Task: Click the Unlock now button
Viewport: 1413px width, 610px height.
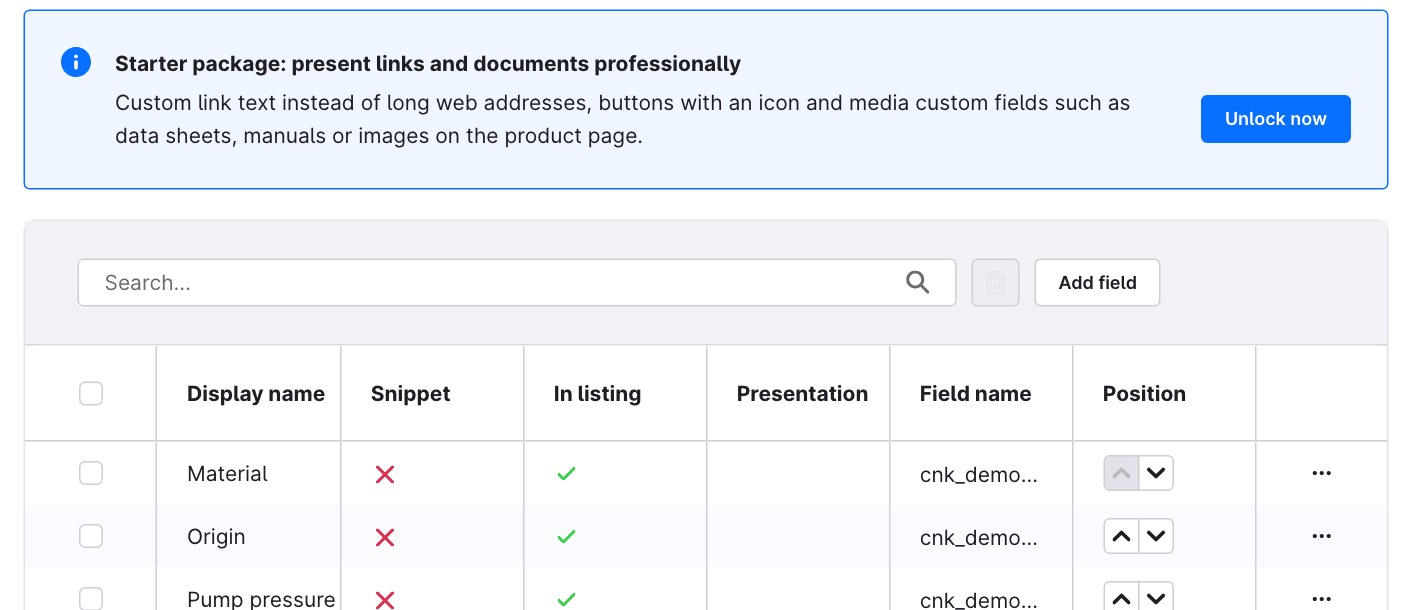Action: (1276, 119)
